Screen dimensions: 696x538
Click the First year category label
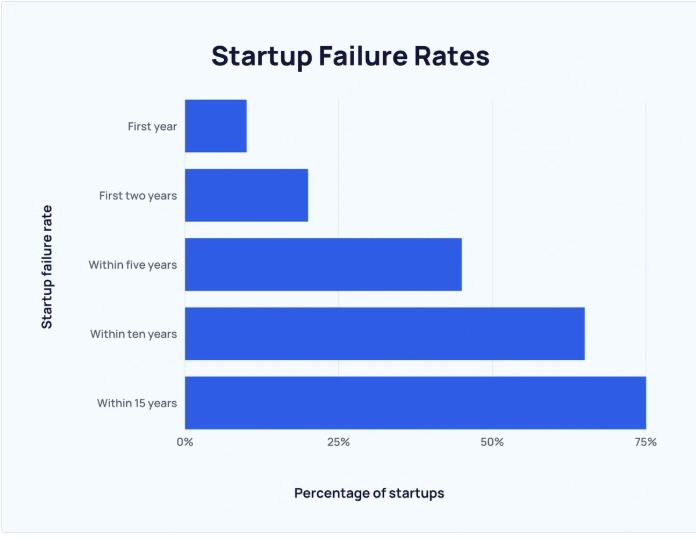coord(152,126)
